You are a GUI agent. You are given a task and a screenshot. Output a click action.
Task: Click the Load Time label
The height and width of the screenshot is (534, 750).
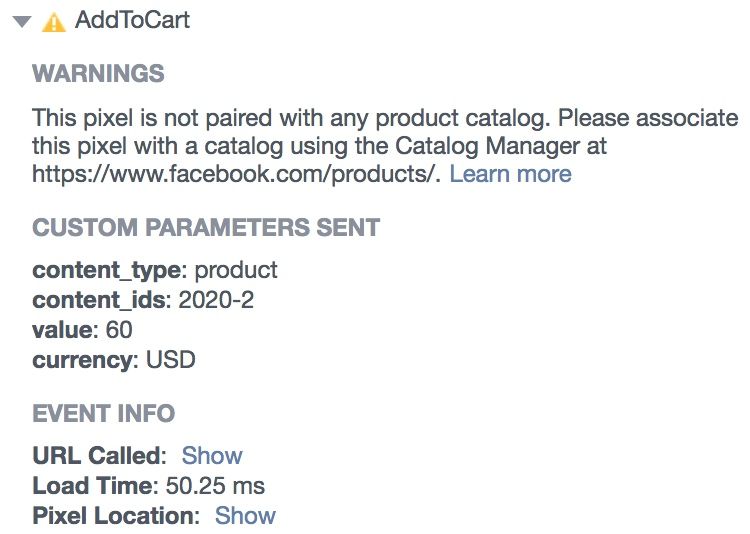pyautogui.click(x=95, y=486)
